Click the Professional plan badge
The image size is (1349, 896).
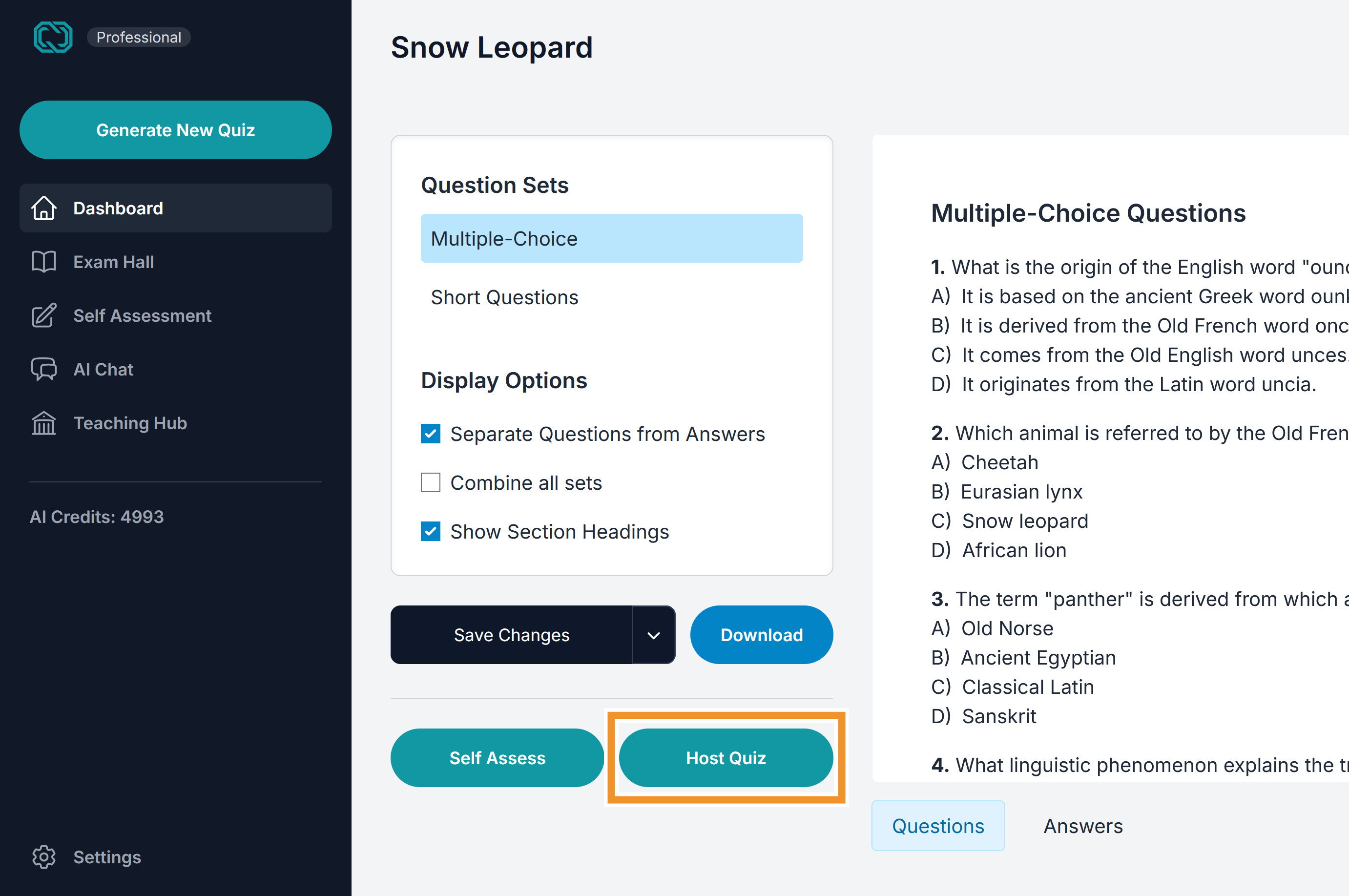pyautogui.click(x=139, y=37)
